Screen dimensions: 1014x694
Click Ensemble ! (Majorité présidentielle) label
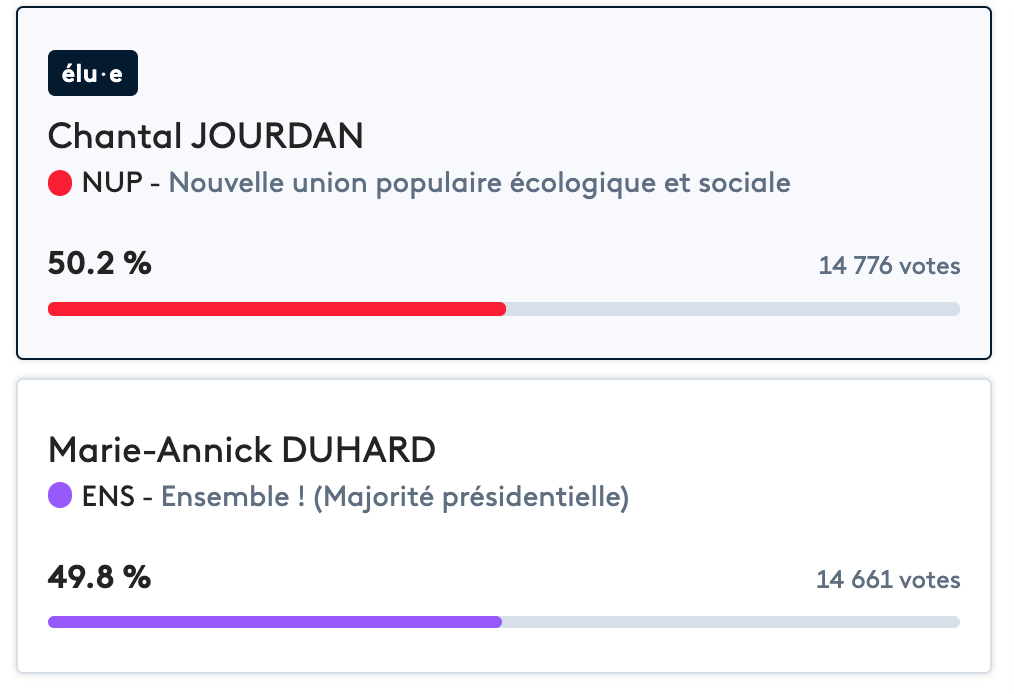(395, 496)
